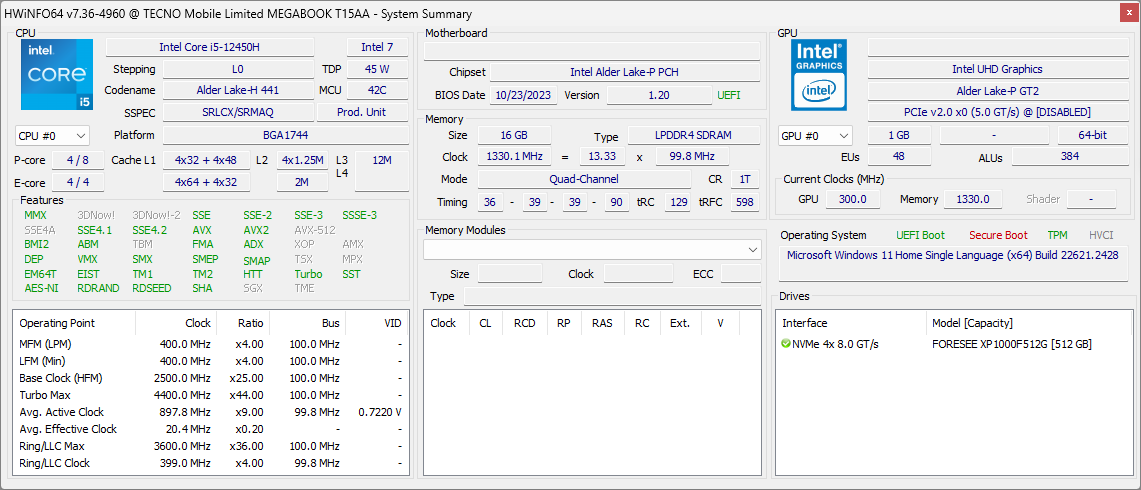Click the Intel Core i5-12450H name field
The width and height of the screenshot is (1141, 490).
[209, 47]
